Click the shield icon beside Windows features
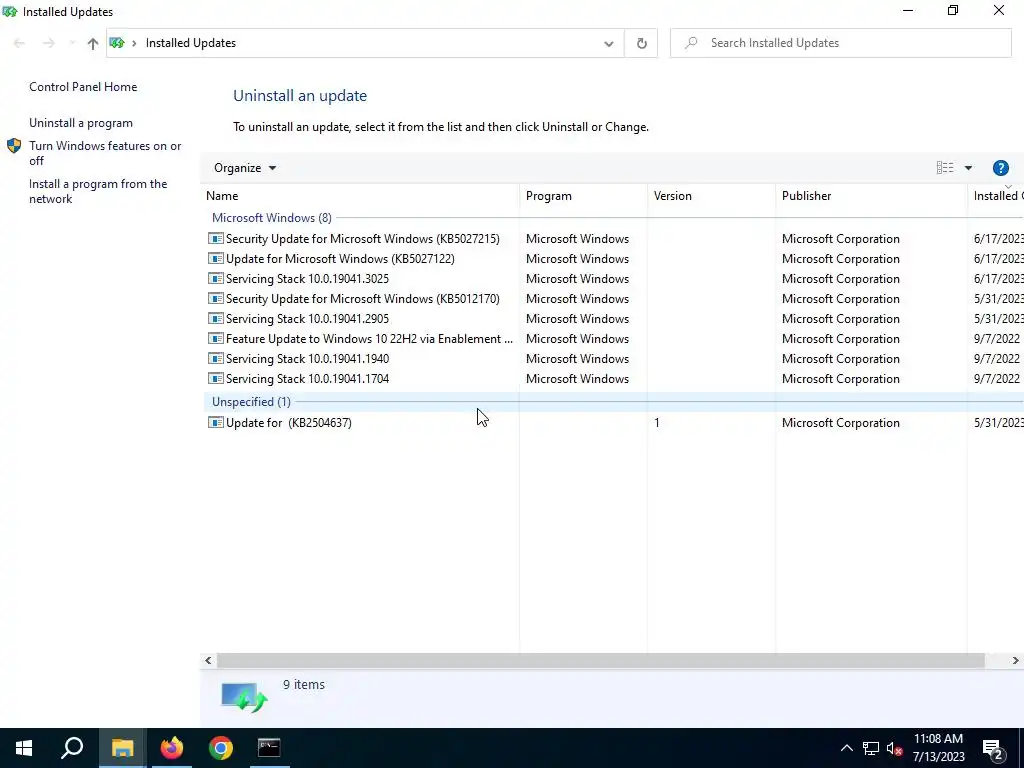The width and height of the screenshot is (1024, 768). click(14, 146)
